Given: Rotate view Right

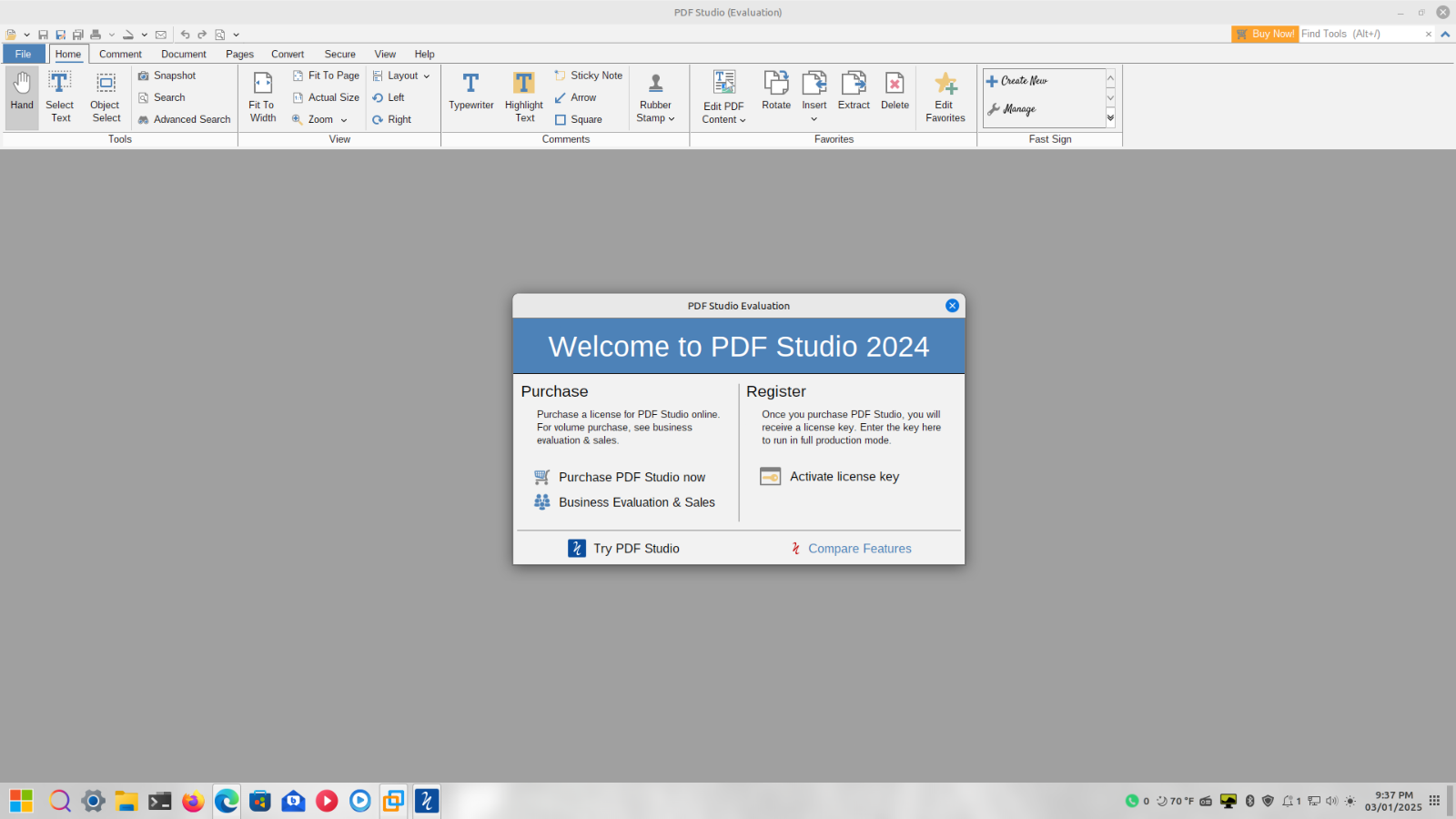Looking at the screenshot, I should (x=391, y=119).
